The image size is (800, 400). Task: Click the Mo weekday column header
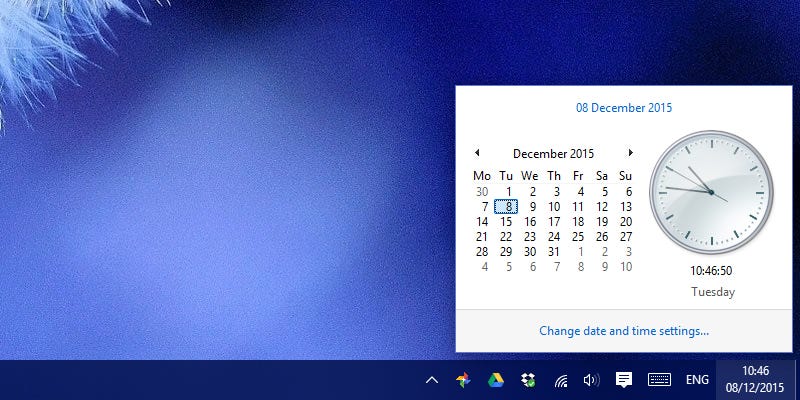click(x=482, y=176)
